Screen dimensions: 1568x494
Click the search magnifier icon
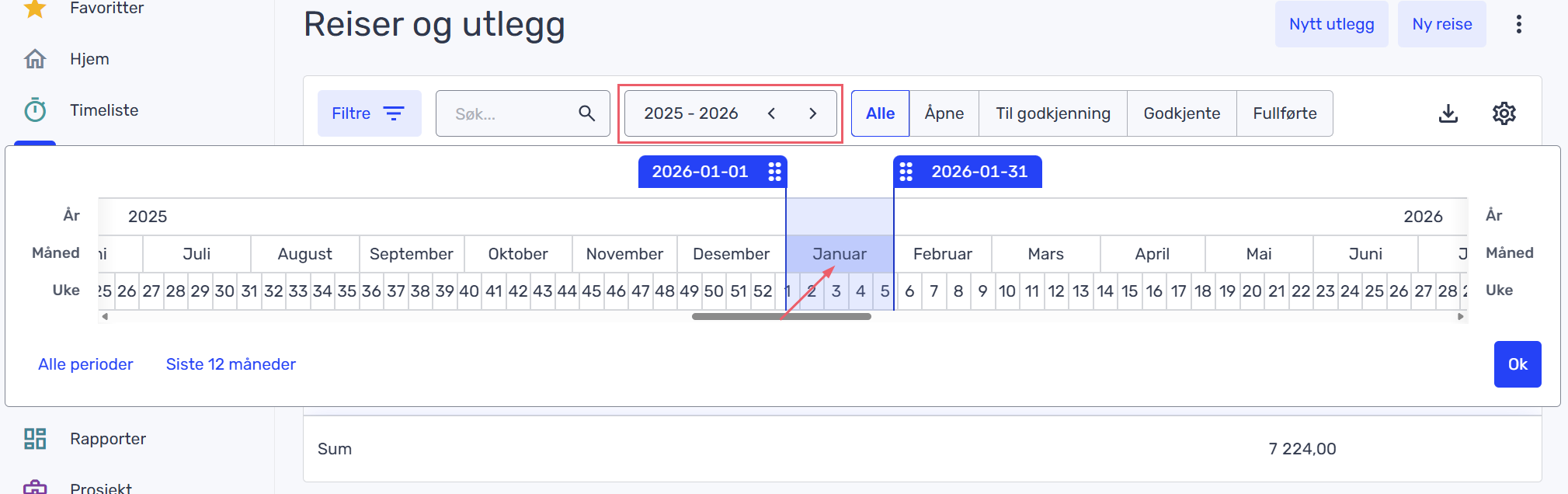click(586, 113)
